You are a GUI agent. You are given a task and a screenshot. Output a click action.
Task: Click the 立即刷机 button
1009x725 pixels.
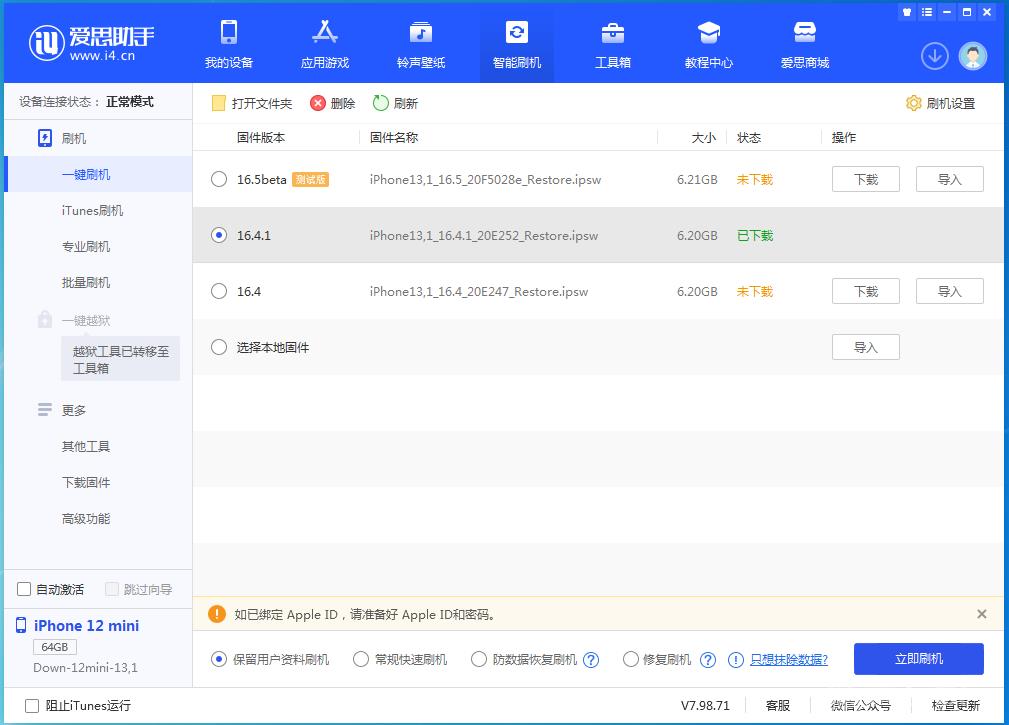918,659
